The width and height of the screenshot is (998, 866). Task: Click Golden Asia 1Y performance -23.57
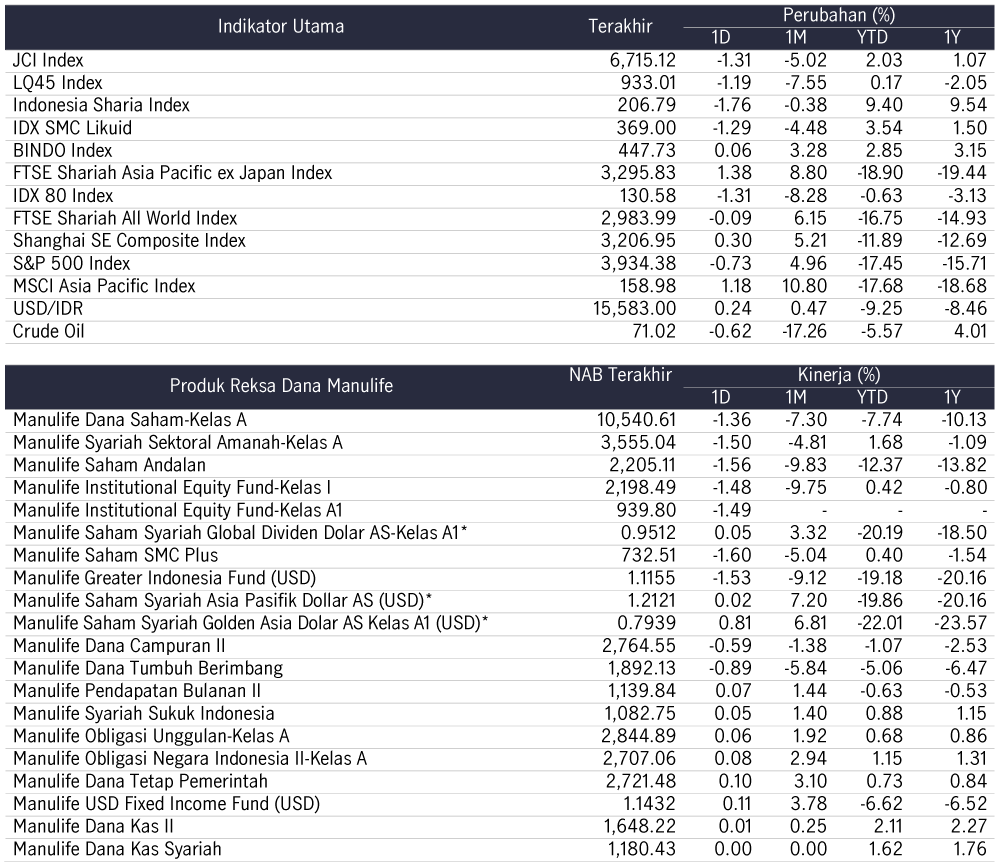961,623
